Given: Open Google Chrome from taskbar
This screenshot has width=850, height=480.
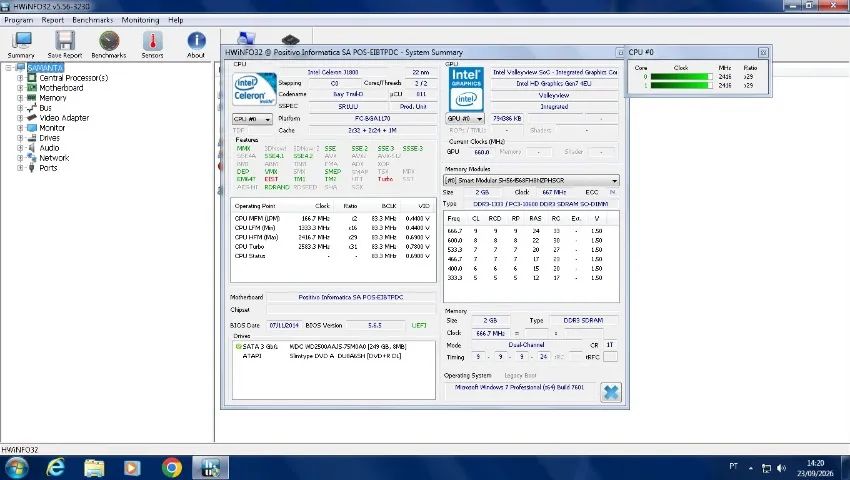Looking at the screenshot, I should (x=171, y=468).
